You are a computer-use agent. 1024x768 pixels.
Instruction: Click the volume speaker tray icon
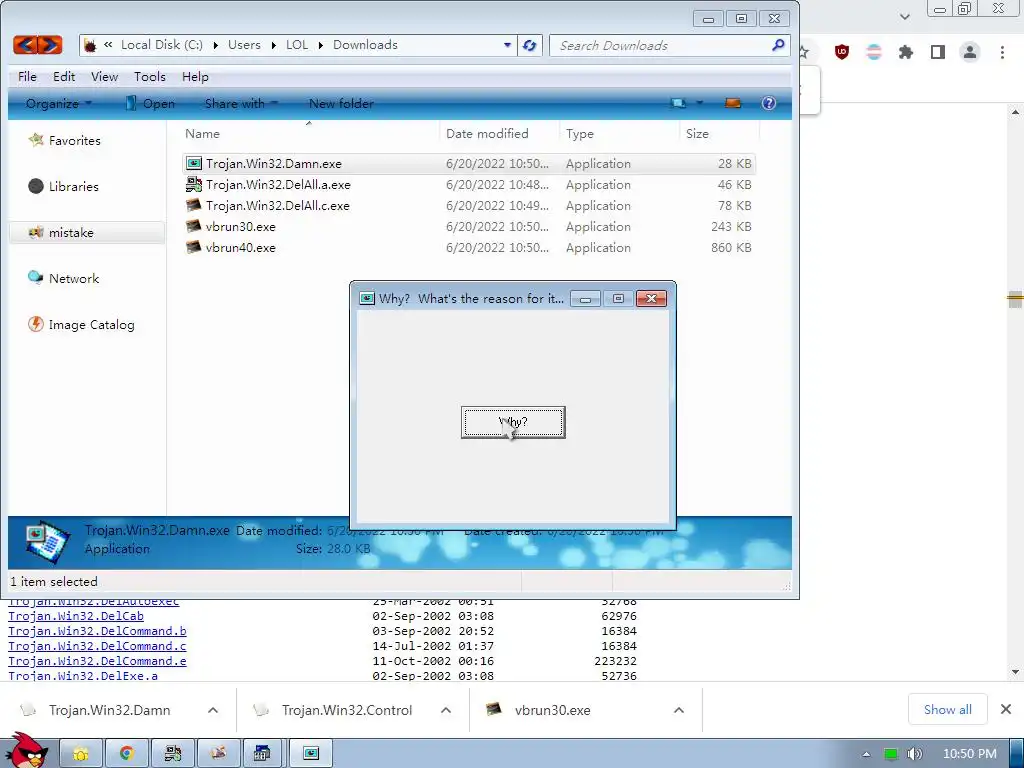(915, 754)
